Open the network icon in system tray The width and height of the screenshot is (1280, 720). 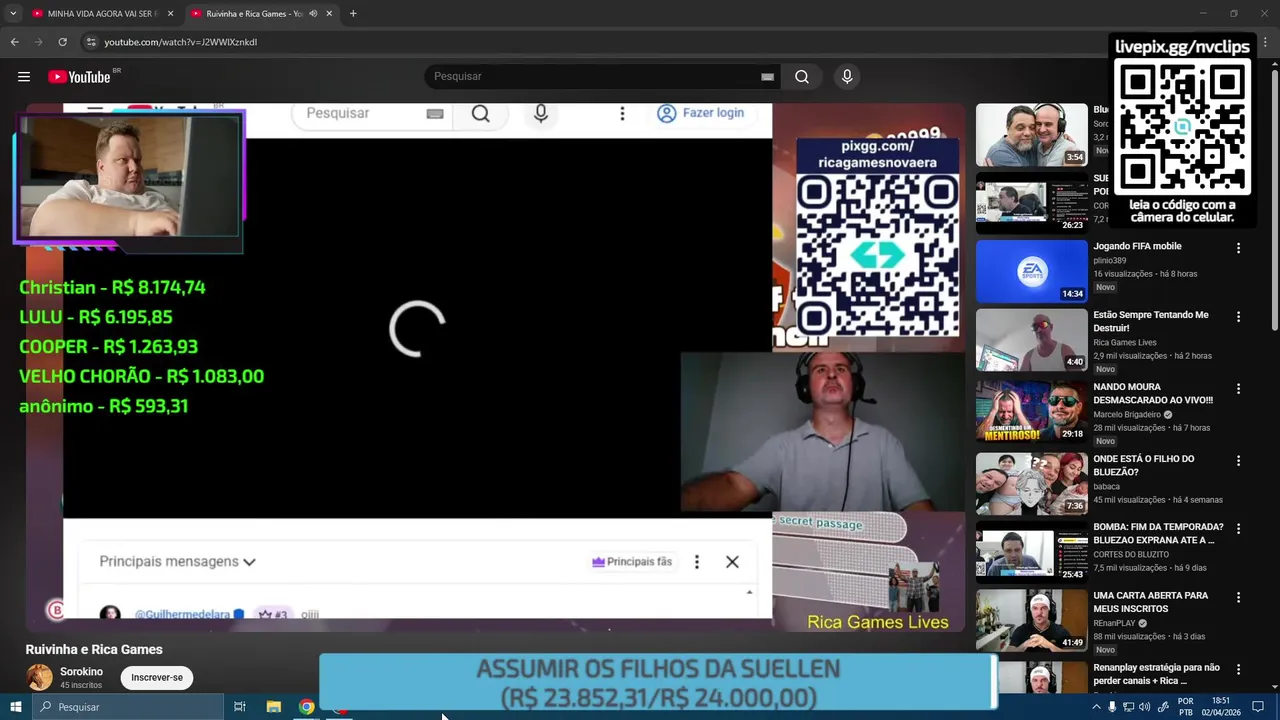tap(1128, 707)
